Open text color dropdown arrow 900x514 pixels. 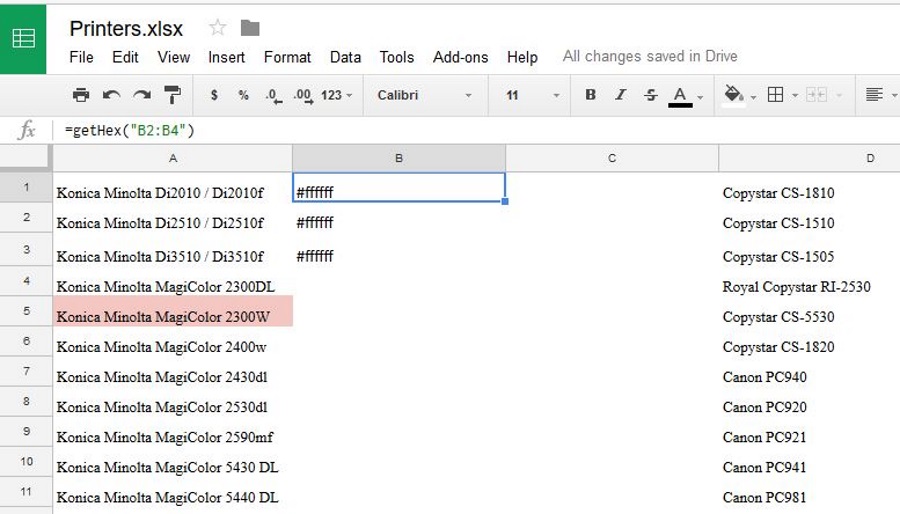700,97
